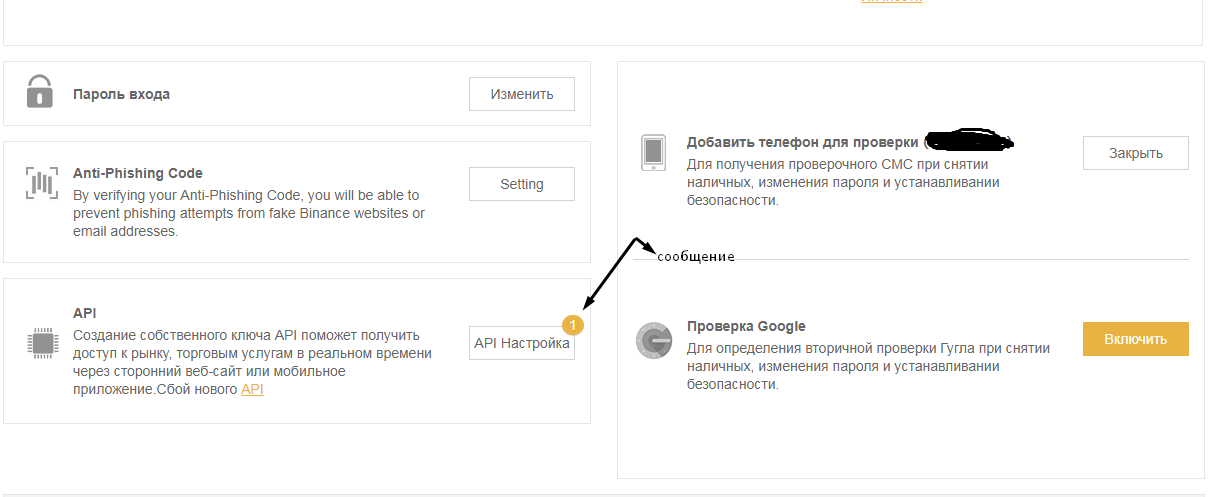Open the API Настройка button
This screenshot has height=497, width=1232.
pyautogui.click(x=521, y=343)
